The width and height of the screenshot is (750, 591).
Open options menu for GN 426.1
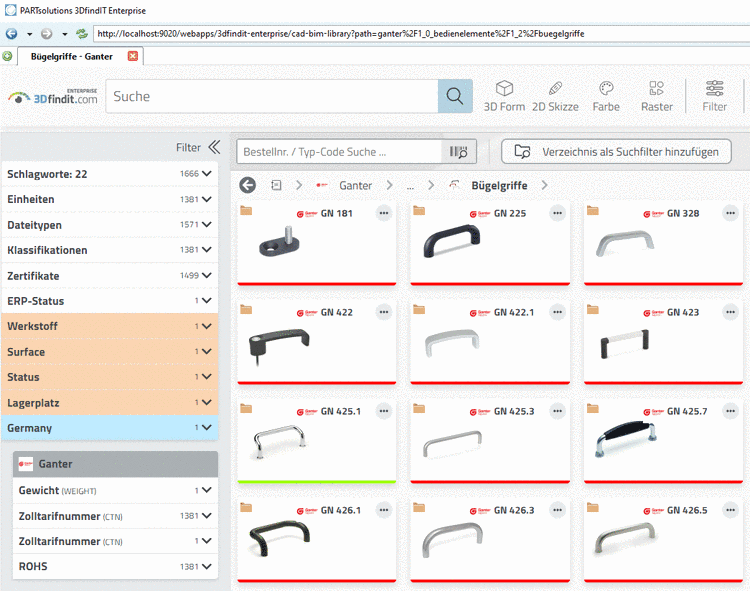(x=384, y=510)
